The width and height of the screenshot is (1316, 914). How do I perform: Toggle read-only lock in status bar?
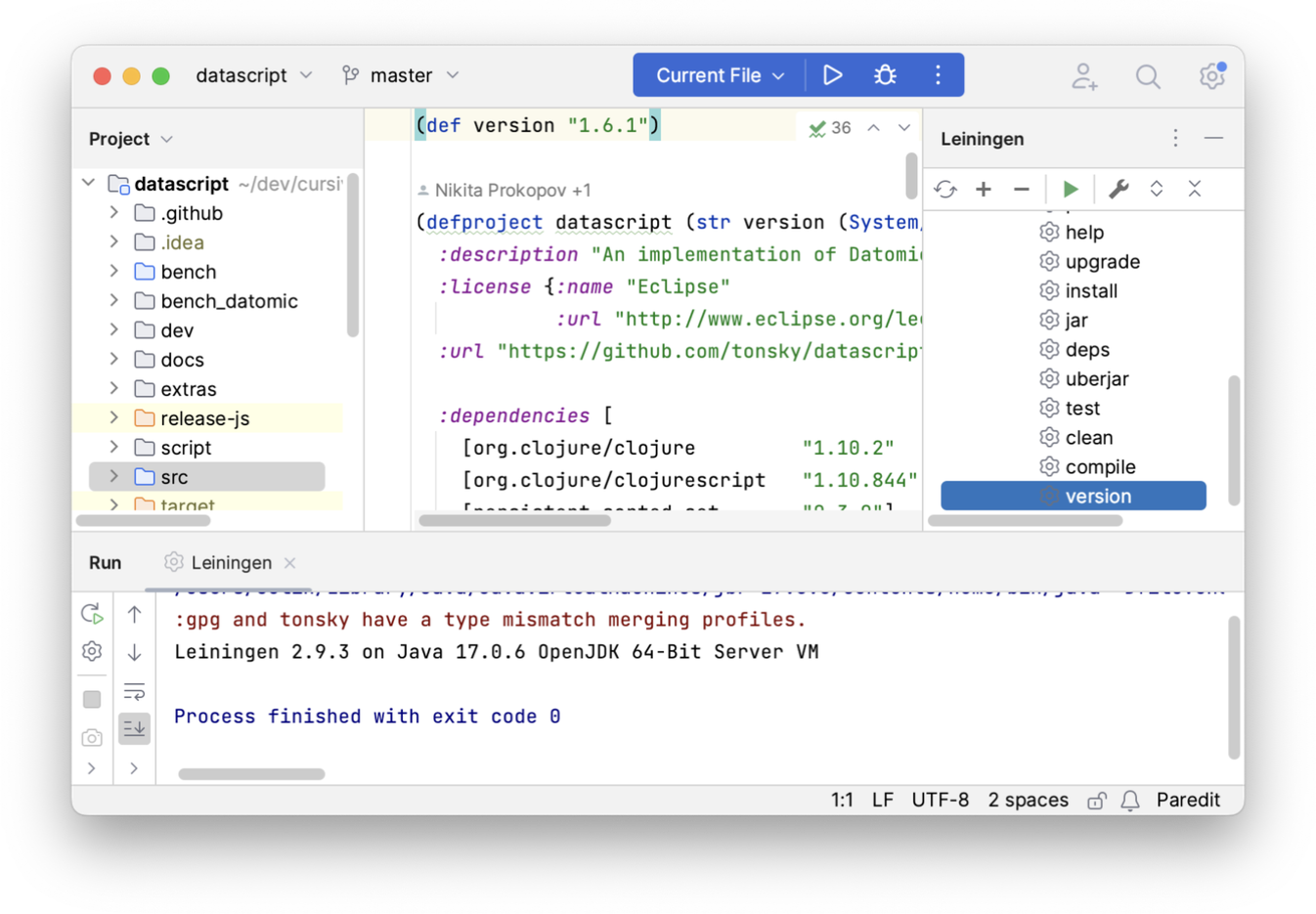[1096, 801]
